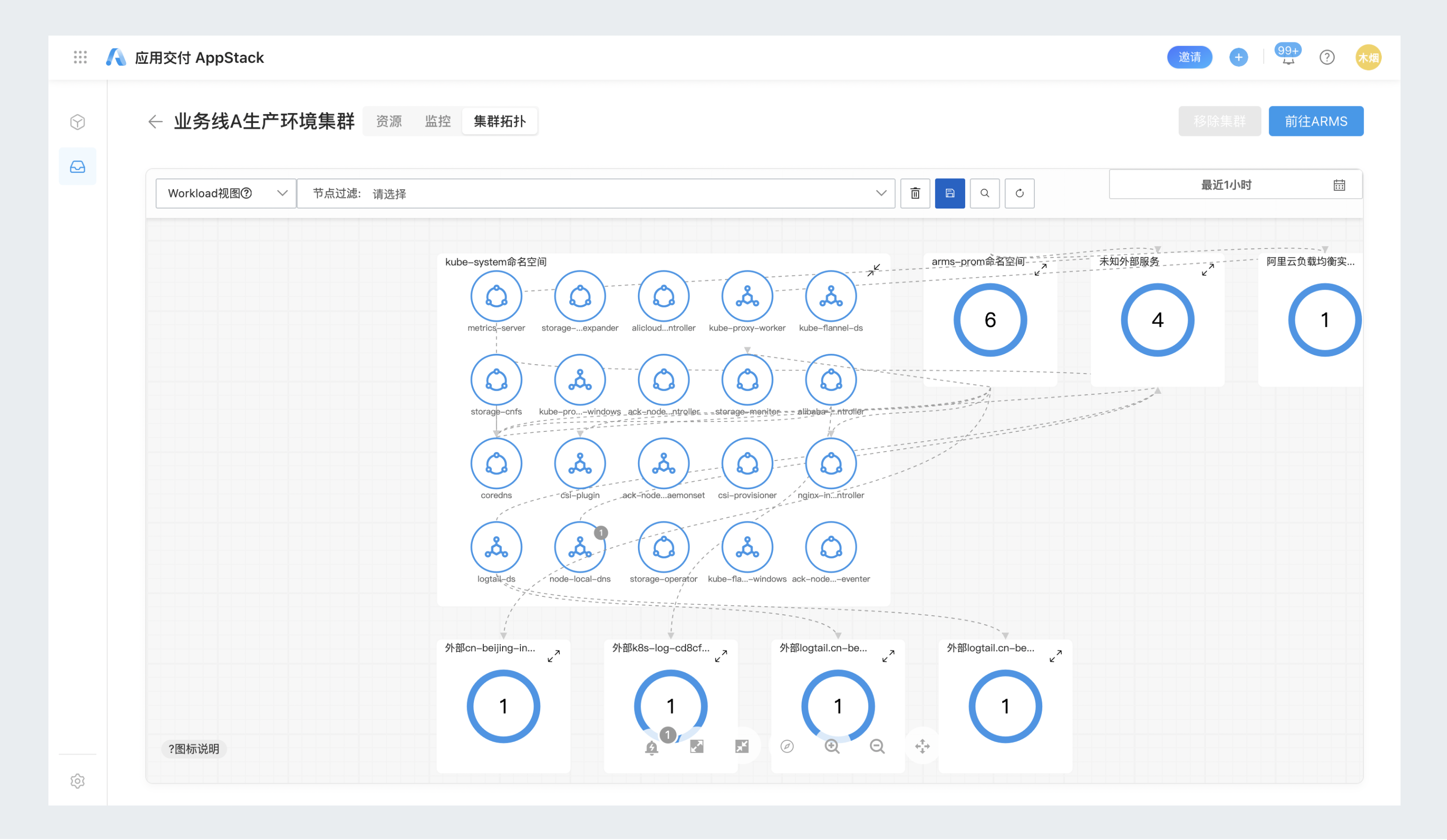Collapse the kube-system命名空间 group
Image resolution: width=1447 pixels, height=840 pixels.
[x=874, y=270]
